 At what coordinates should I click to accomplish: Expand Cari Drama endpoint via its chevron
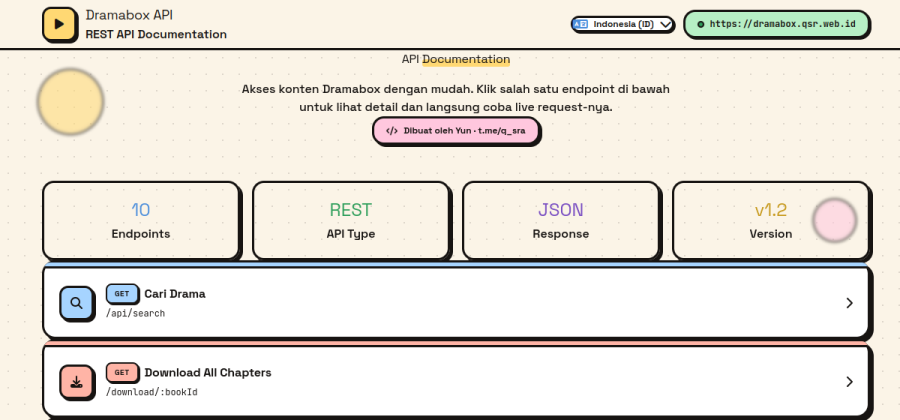click(x=849, y=302)
